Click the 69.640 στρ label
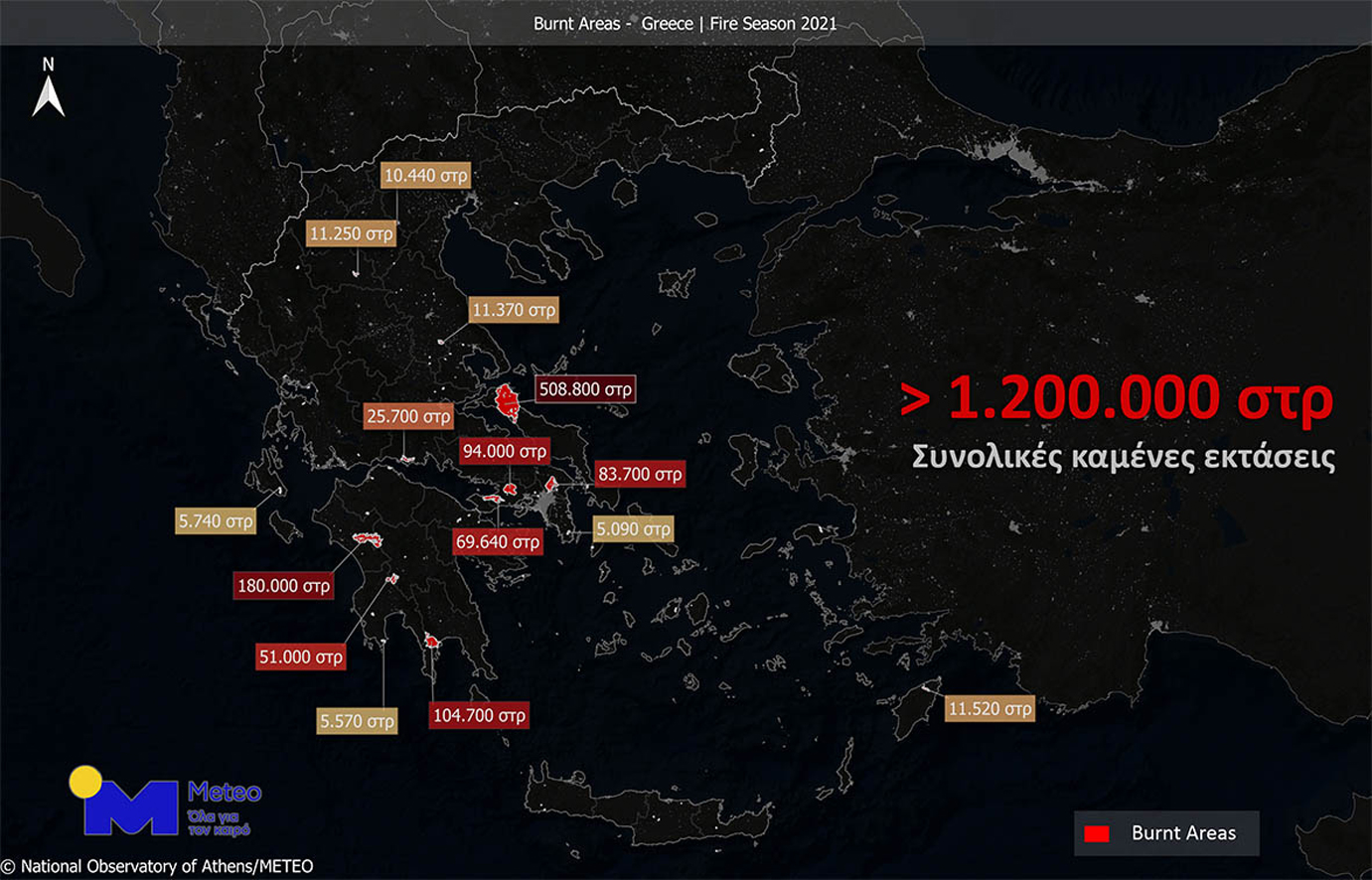The width and height of the screenshot is (1372, 880). (x=497, y=541)
